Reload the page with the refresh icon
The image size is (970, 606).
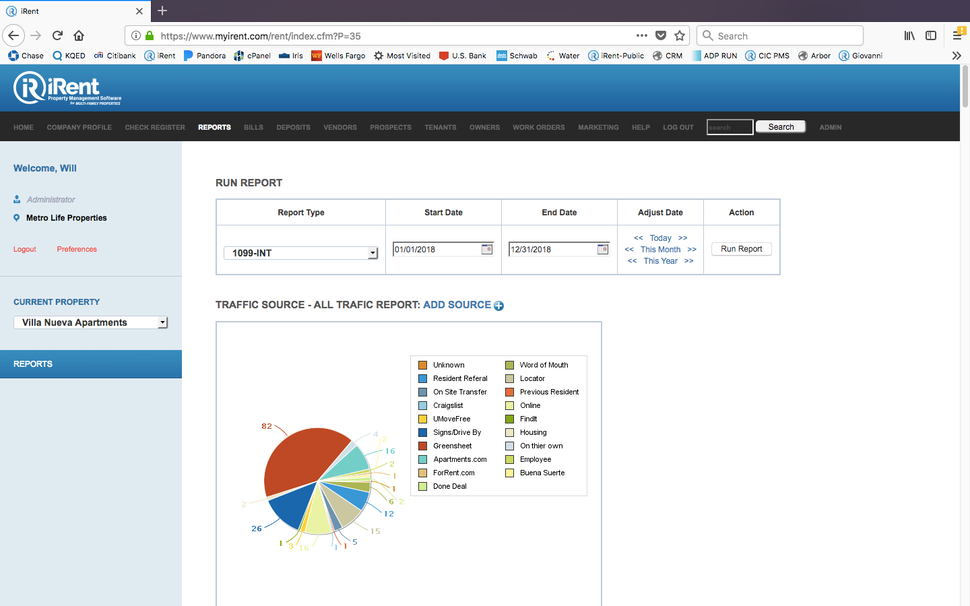click(x=58, y=36)
